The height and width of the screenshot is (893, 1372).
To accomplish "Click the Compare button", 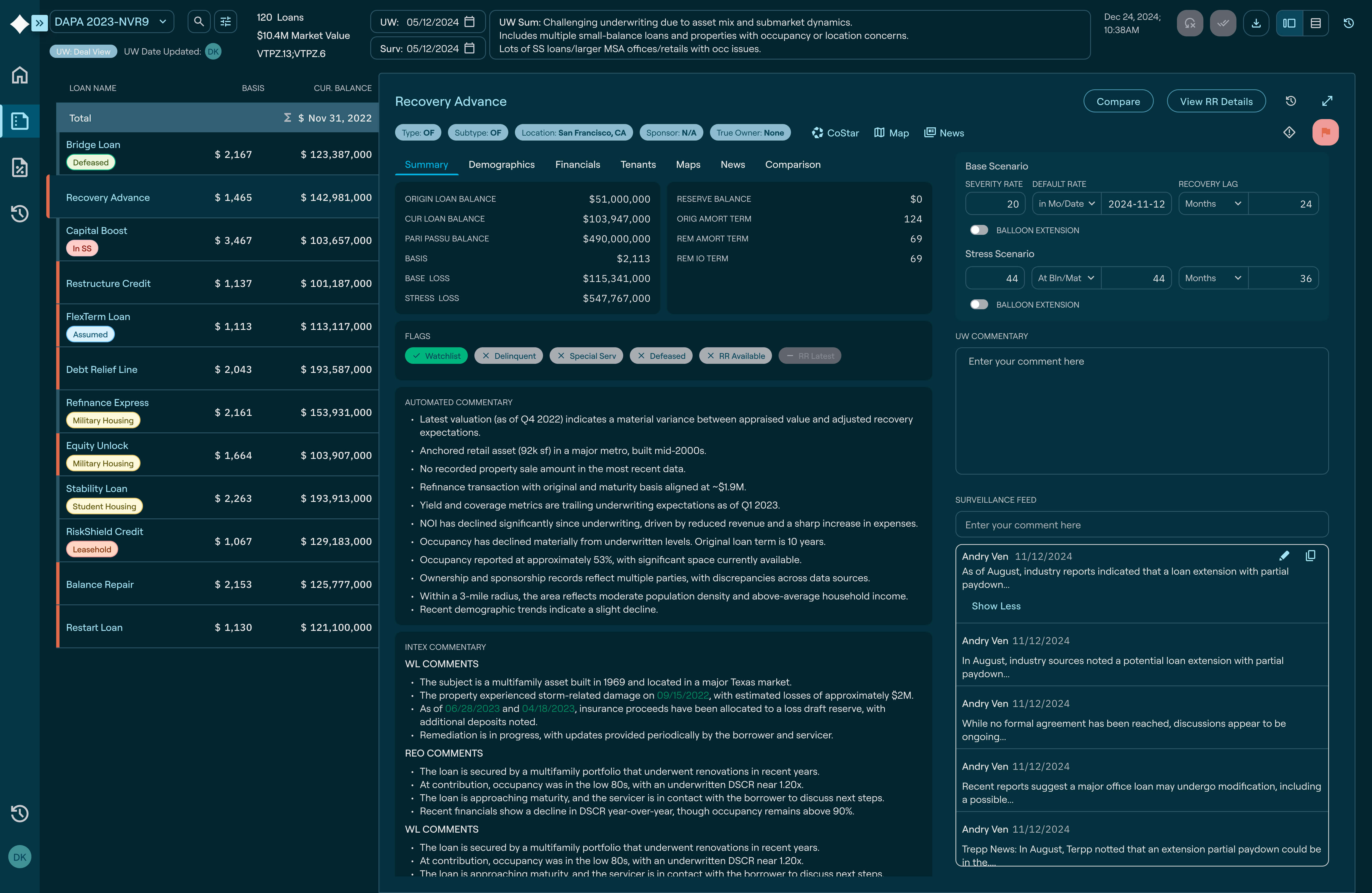I will click(x=1118, y=101).
